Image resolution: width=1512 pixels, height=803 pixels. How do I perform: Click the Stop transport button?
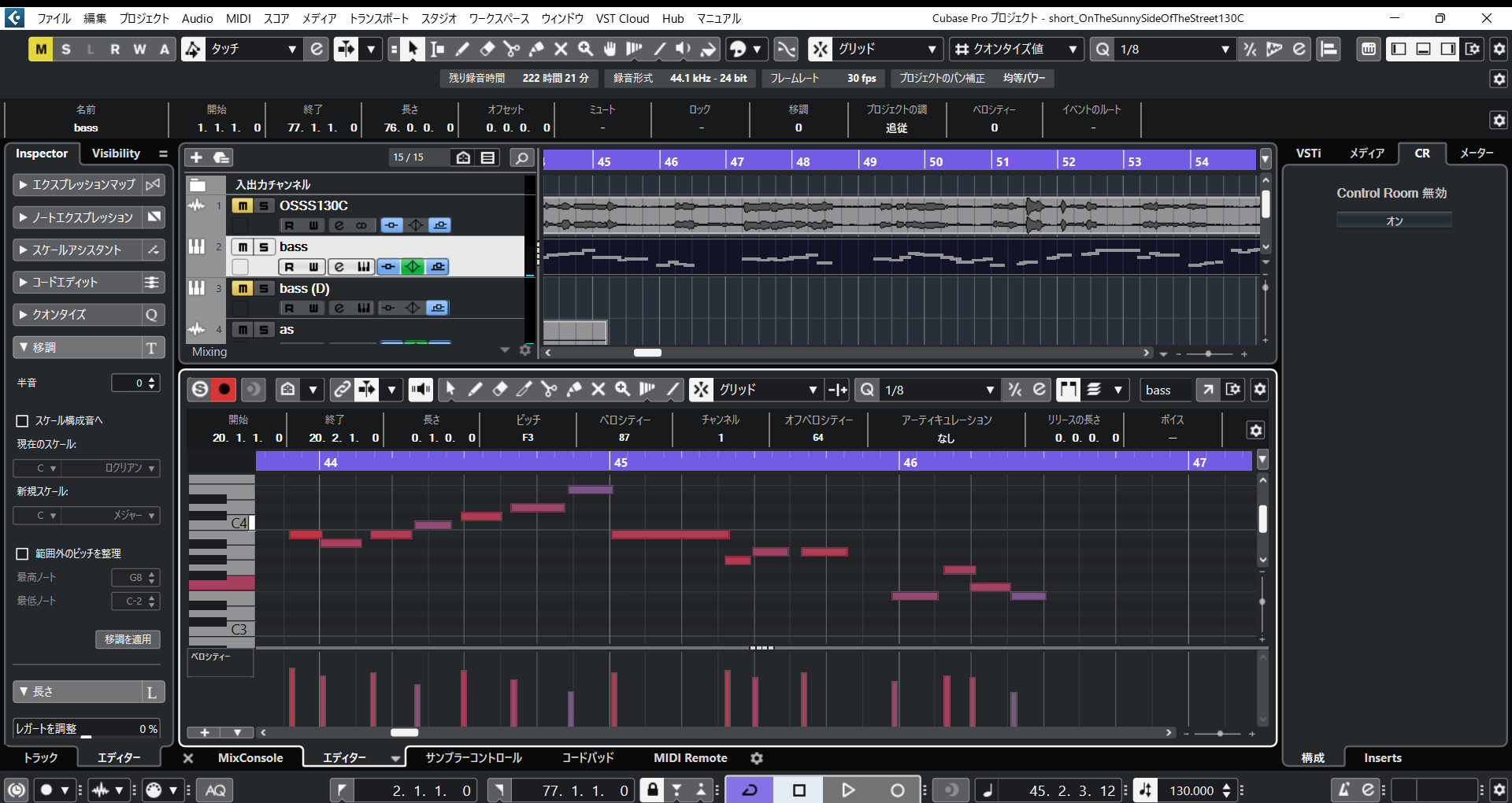click(799, 790)
